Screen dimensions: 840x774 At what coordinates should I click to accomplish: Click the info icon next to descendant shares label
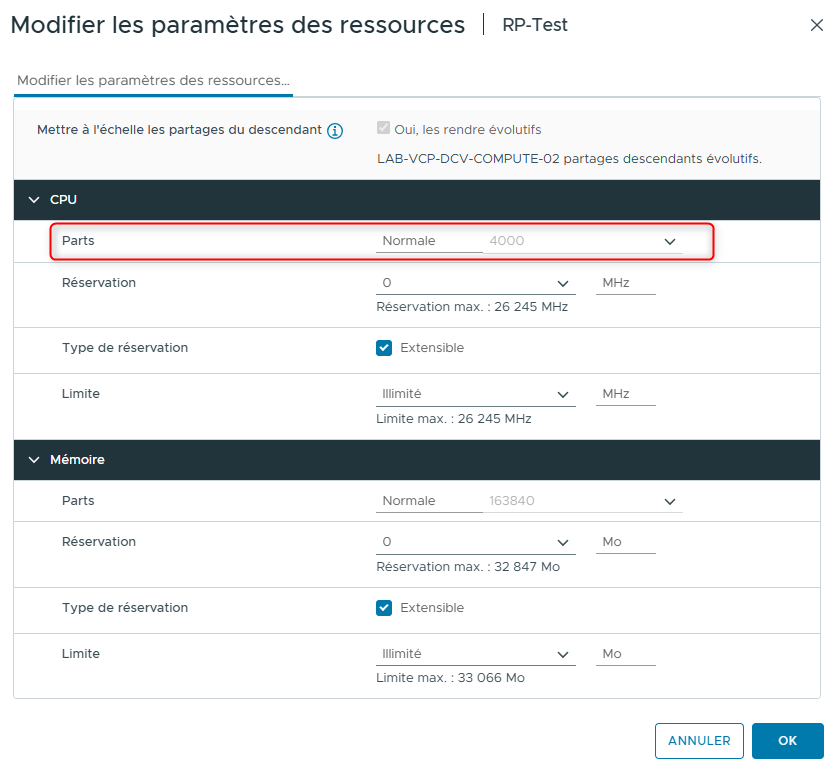pyautogui.click(x=335, y=131)
